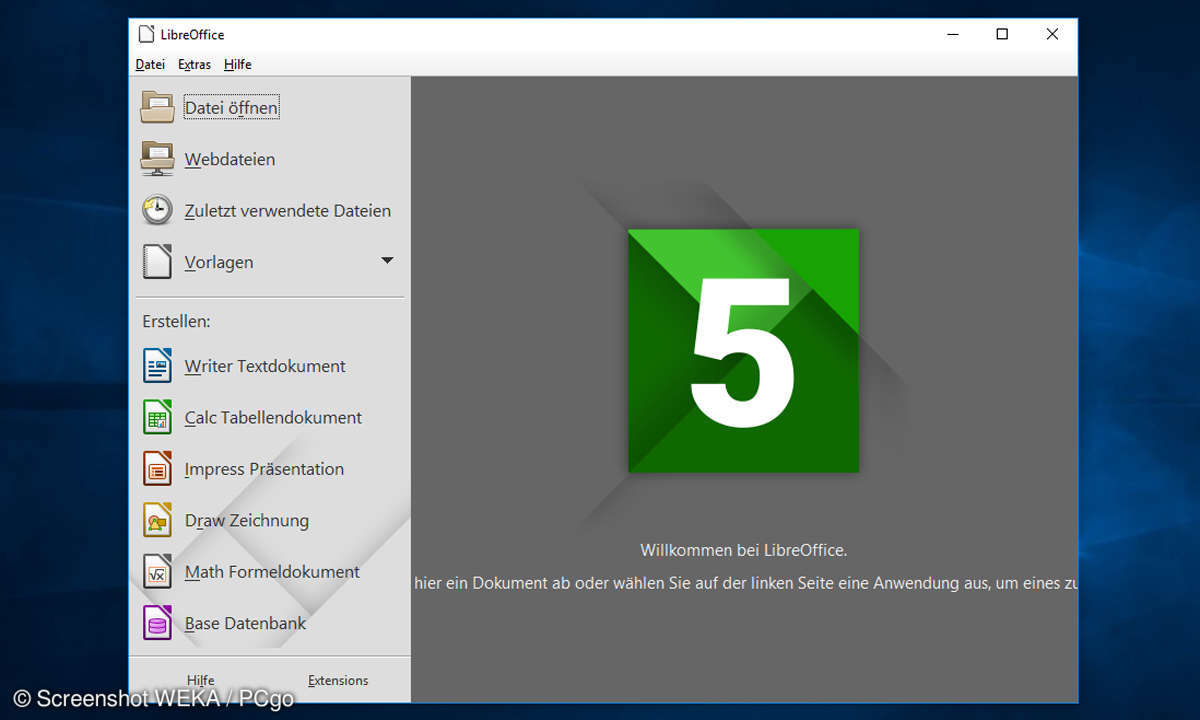The image size is (1200, 720).
Task: Click the Vorlagen template page icon
Action: click(x=157, y=262)
